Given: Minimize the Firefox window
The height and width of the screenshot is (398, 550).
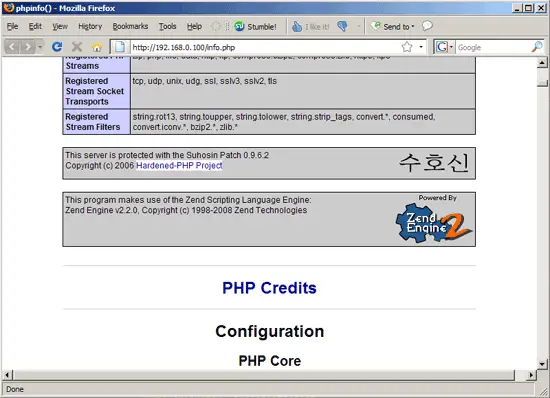Looking at the screenshot, I should (516, 8).
